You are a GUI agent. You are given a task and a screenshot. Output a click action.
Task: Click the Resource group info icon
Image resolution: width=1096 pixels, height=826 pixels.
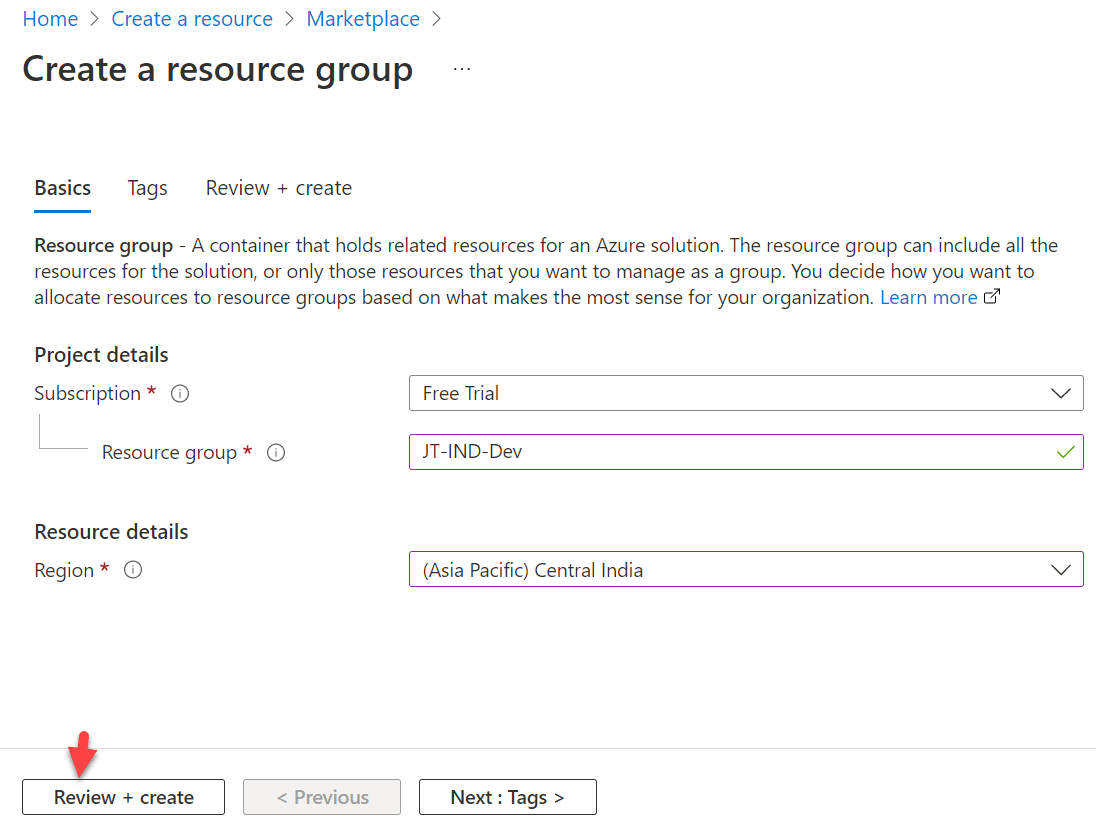(276, 453)
